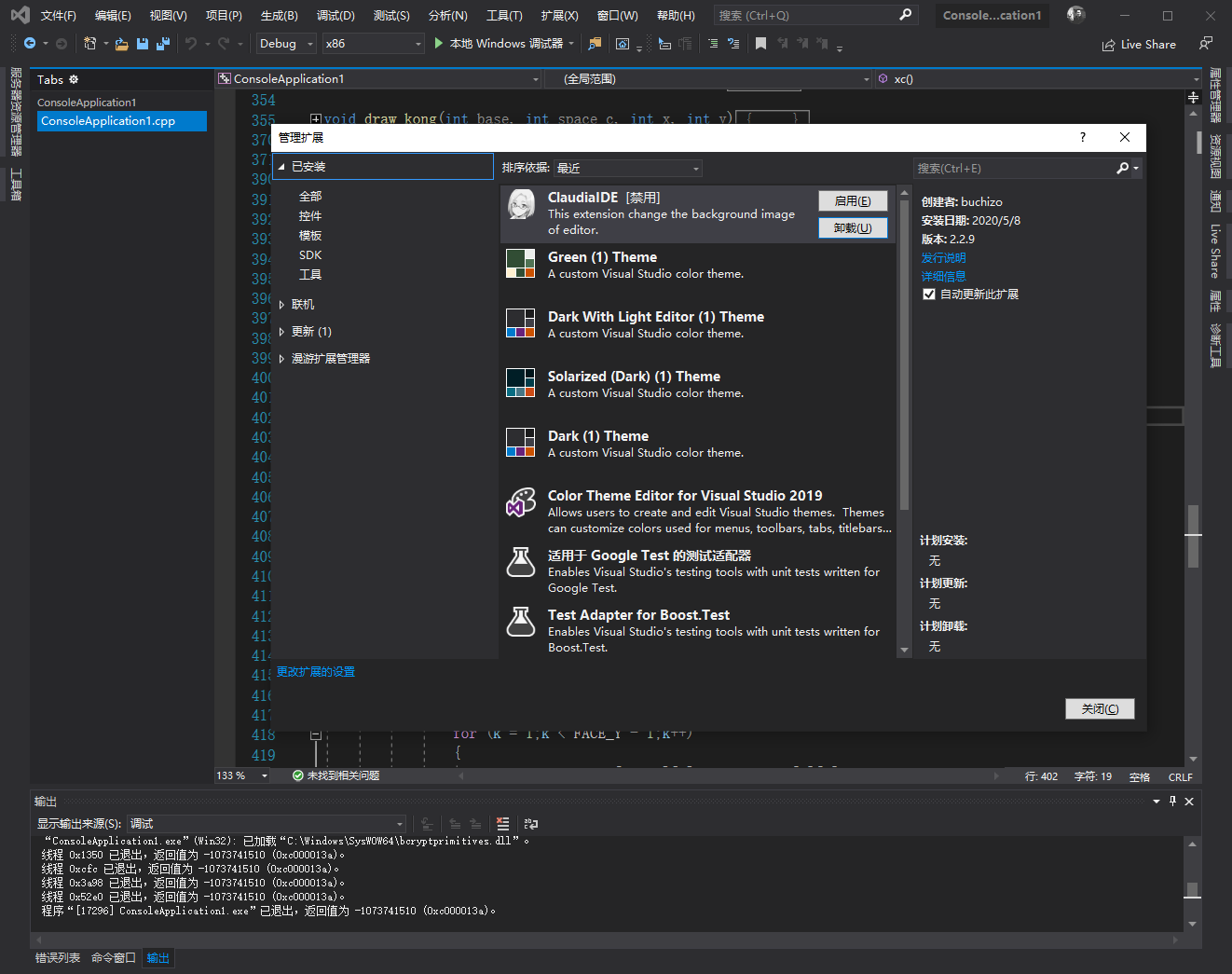The image size is (1232, 974).
Task: Open the 133 % zoom dropdown
Action: (x=242, y=775)
